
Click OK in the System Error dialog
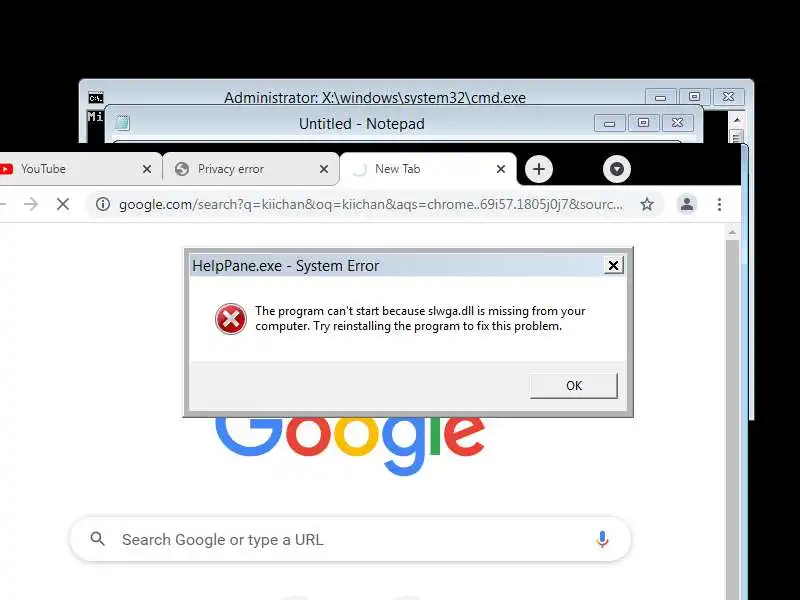[x=573, y=386]
